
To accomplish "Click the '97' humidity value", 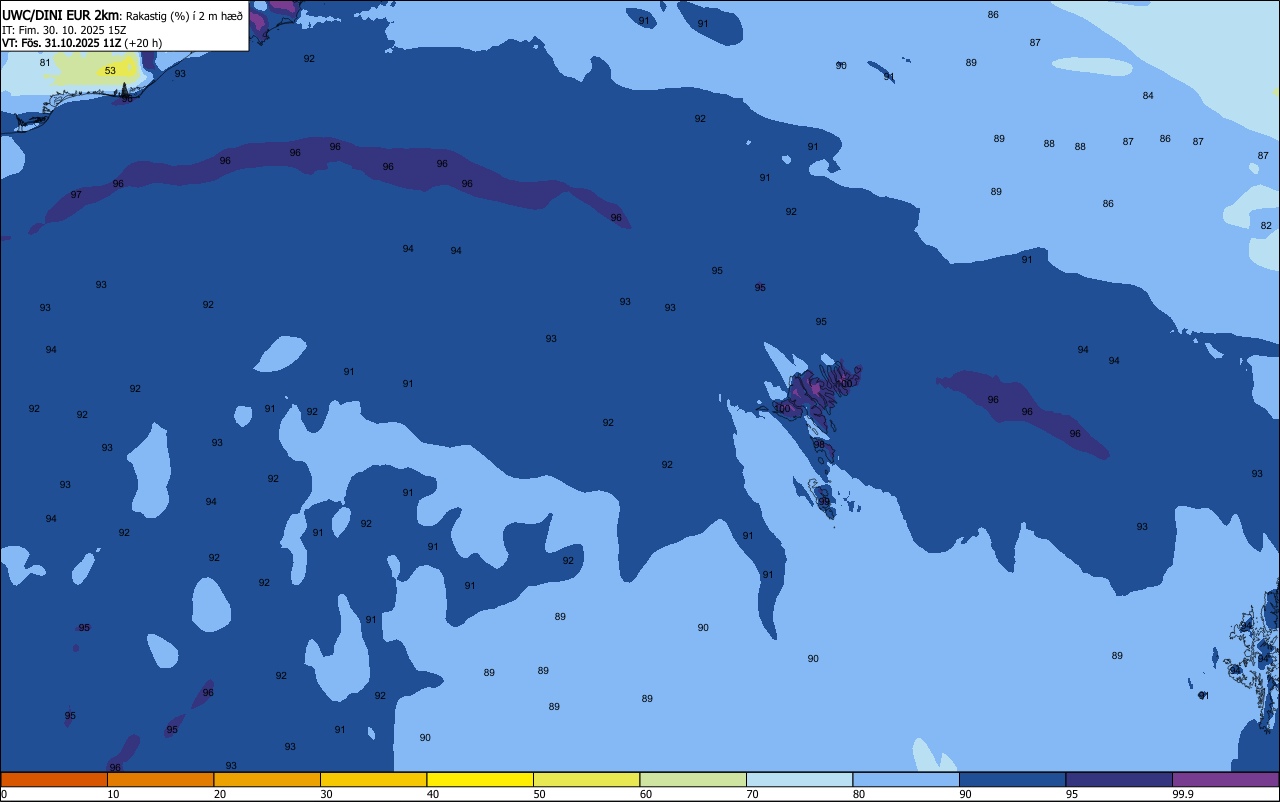I will point(76,195).
